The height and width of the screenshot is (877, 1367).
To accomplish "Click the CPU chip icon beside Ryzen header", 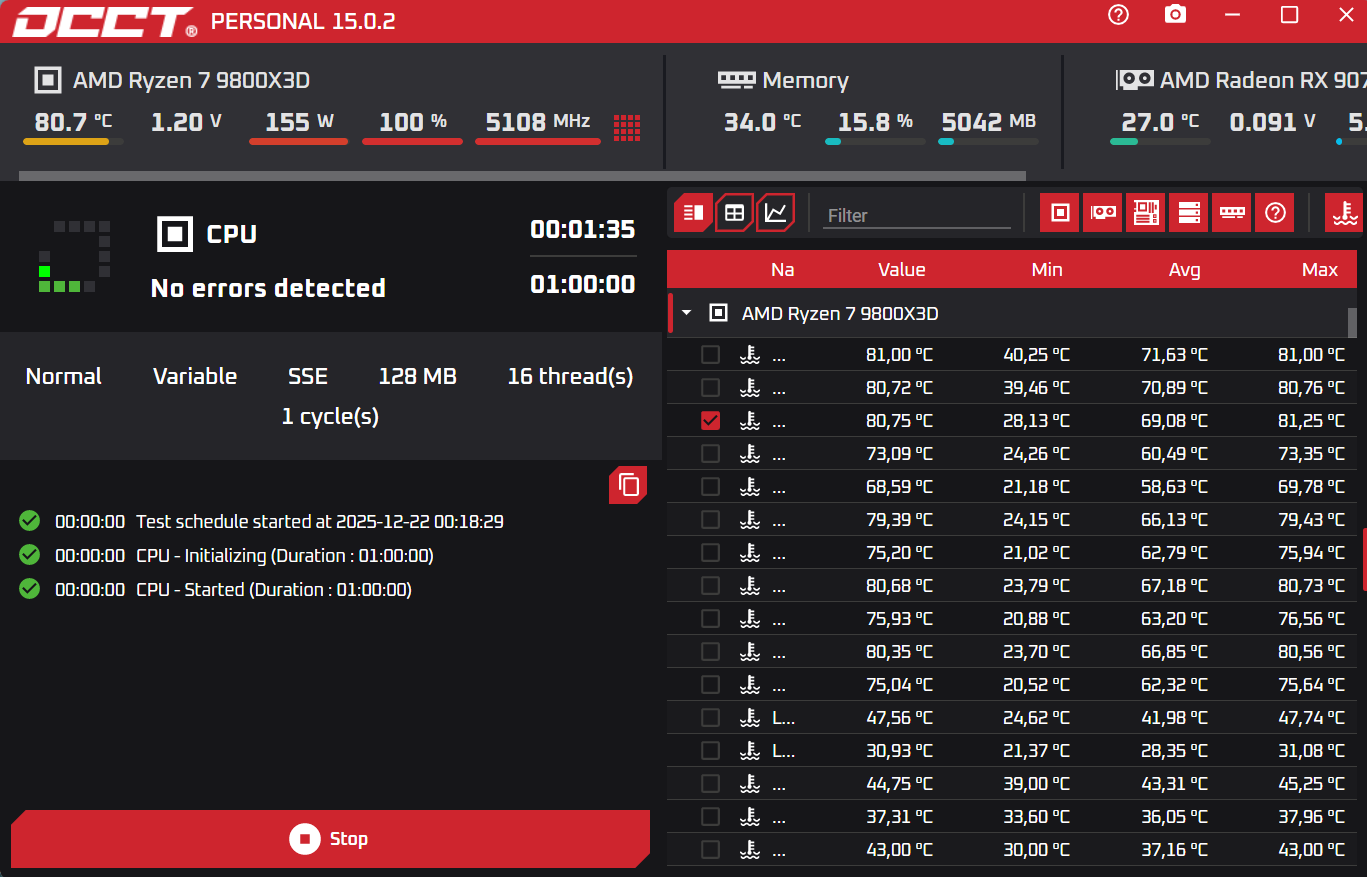I will [x=47, y=80].
